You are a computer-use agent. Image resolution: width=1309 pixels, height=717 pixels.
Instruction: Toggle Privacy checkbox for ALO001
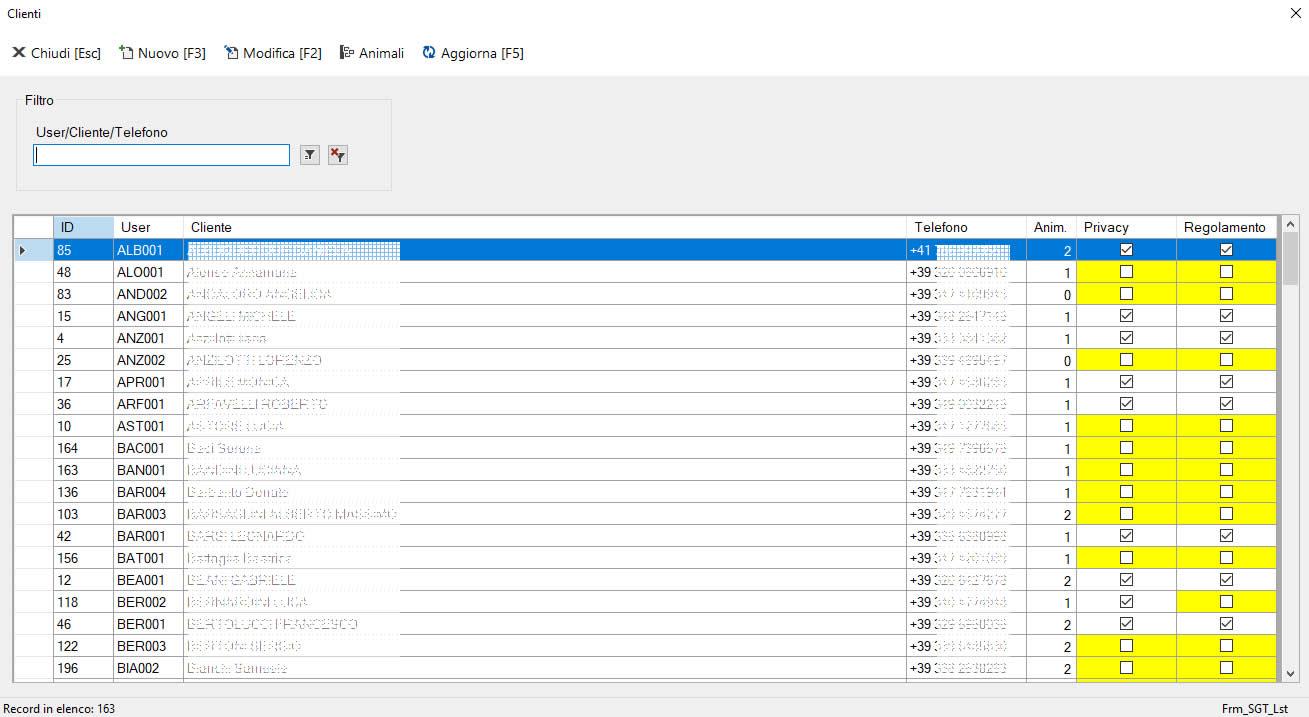coord(1126,272)
